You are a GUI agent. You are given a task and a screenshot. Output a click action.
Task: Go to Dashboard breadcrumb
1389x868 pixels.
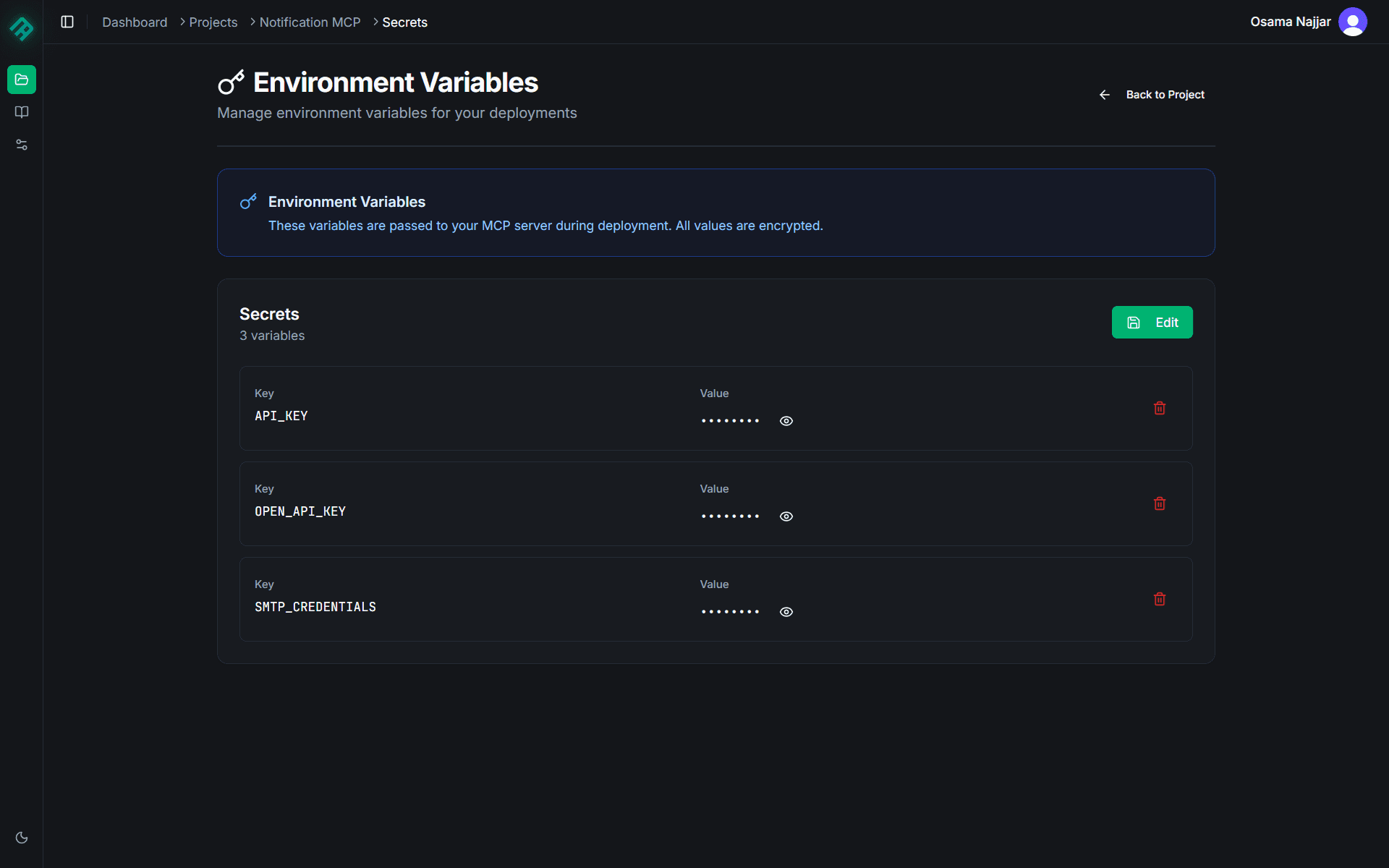[x=135, y=22]
